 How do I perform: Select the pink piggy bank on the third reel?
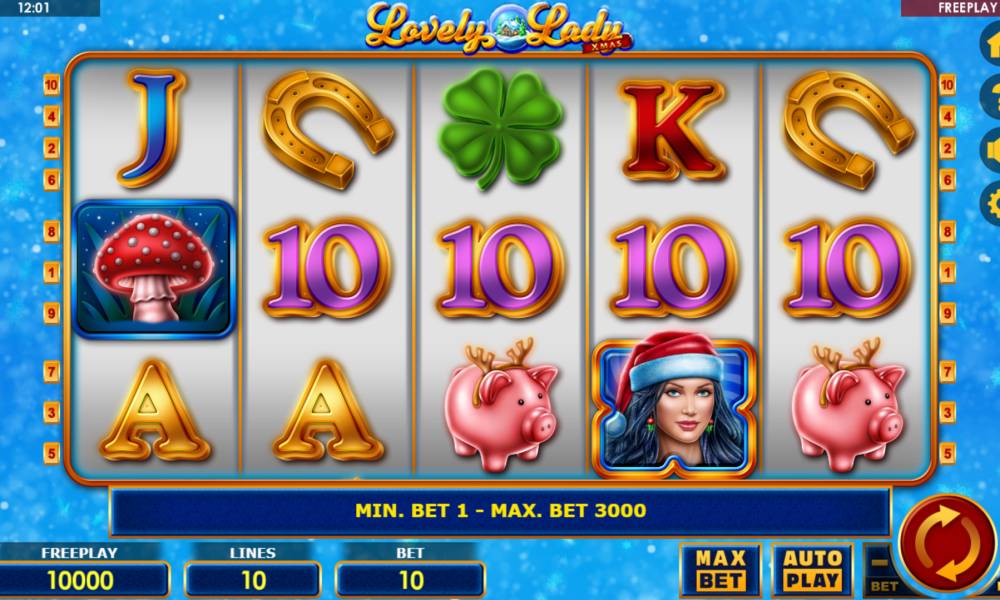(501, 406)
